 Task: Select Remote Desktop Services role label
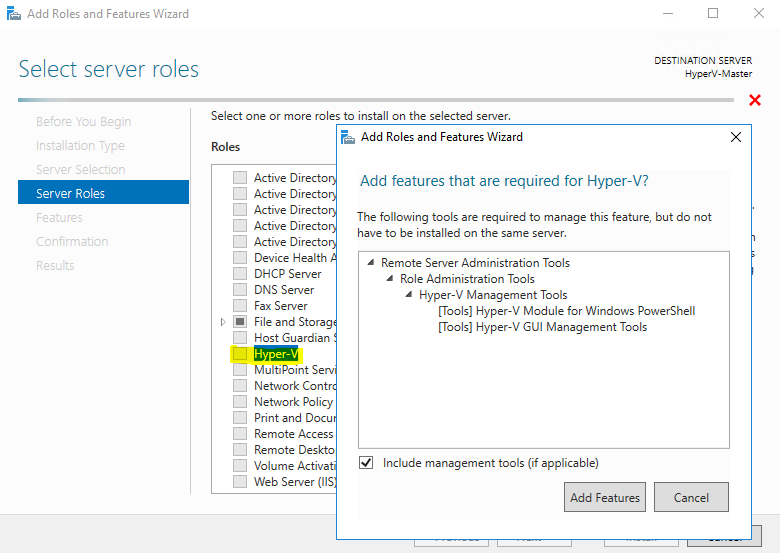pyautogui.click(x=295, y=450)
